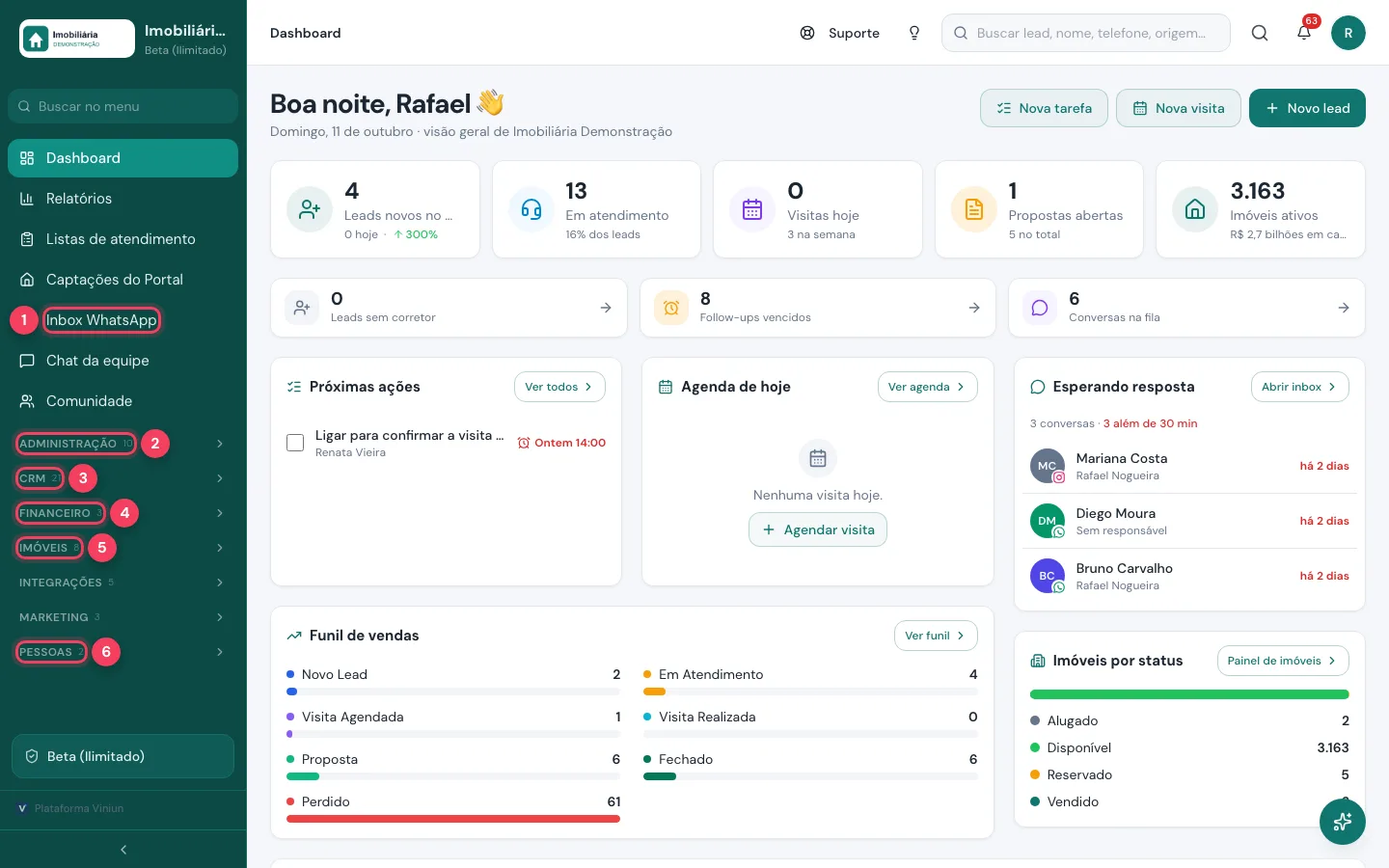1389x868 pixels.
Task: Click the Imobiliária Demonstração logo
Action: coord(77,39)
